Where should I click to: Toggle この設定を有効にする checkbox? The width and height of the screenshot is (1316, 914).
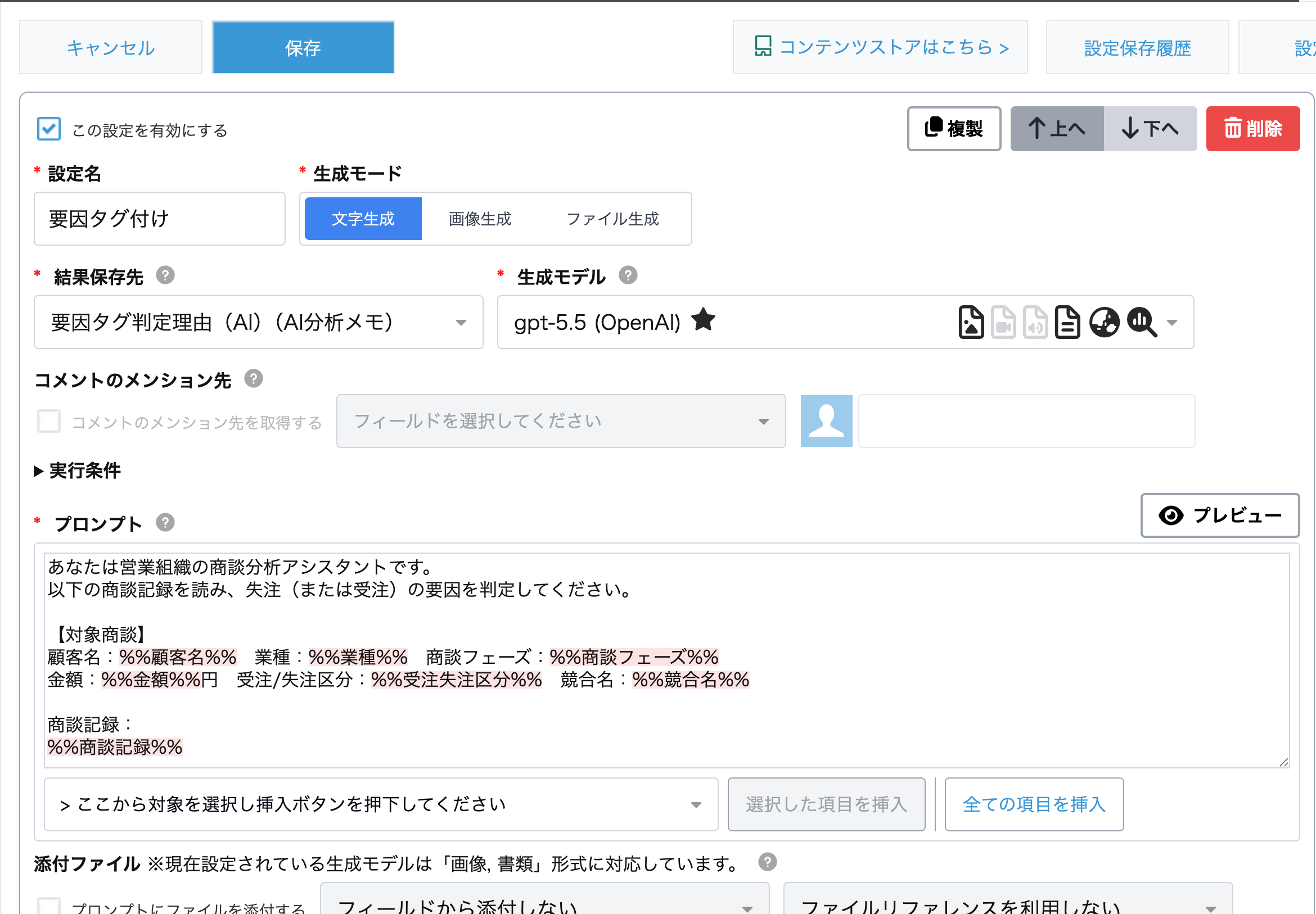49,129
